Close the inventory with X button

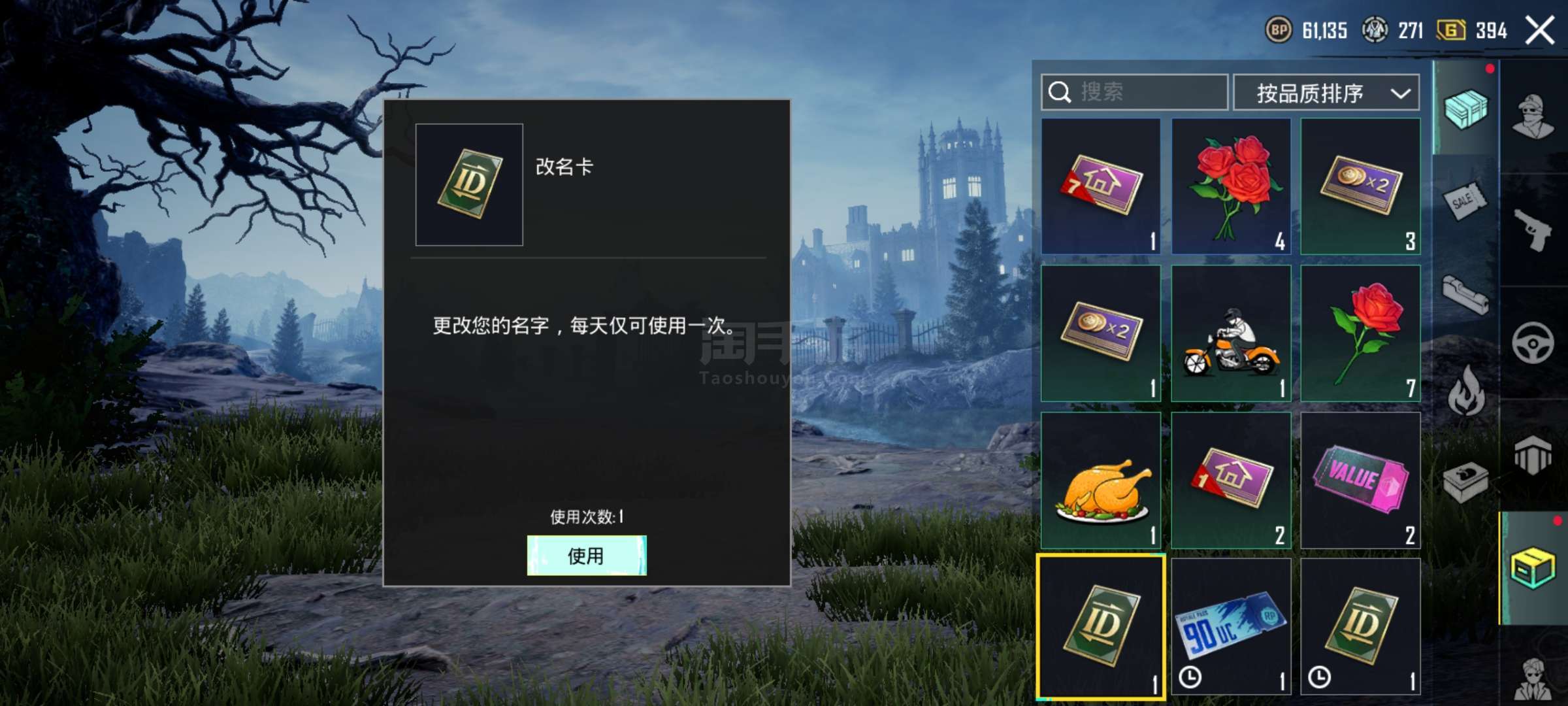pyautogui.click(x=1540, y=30)
